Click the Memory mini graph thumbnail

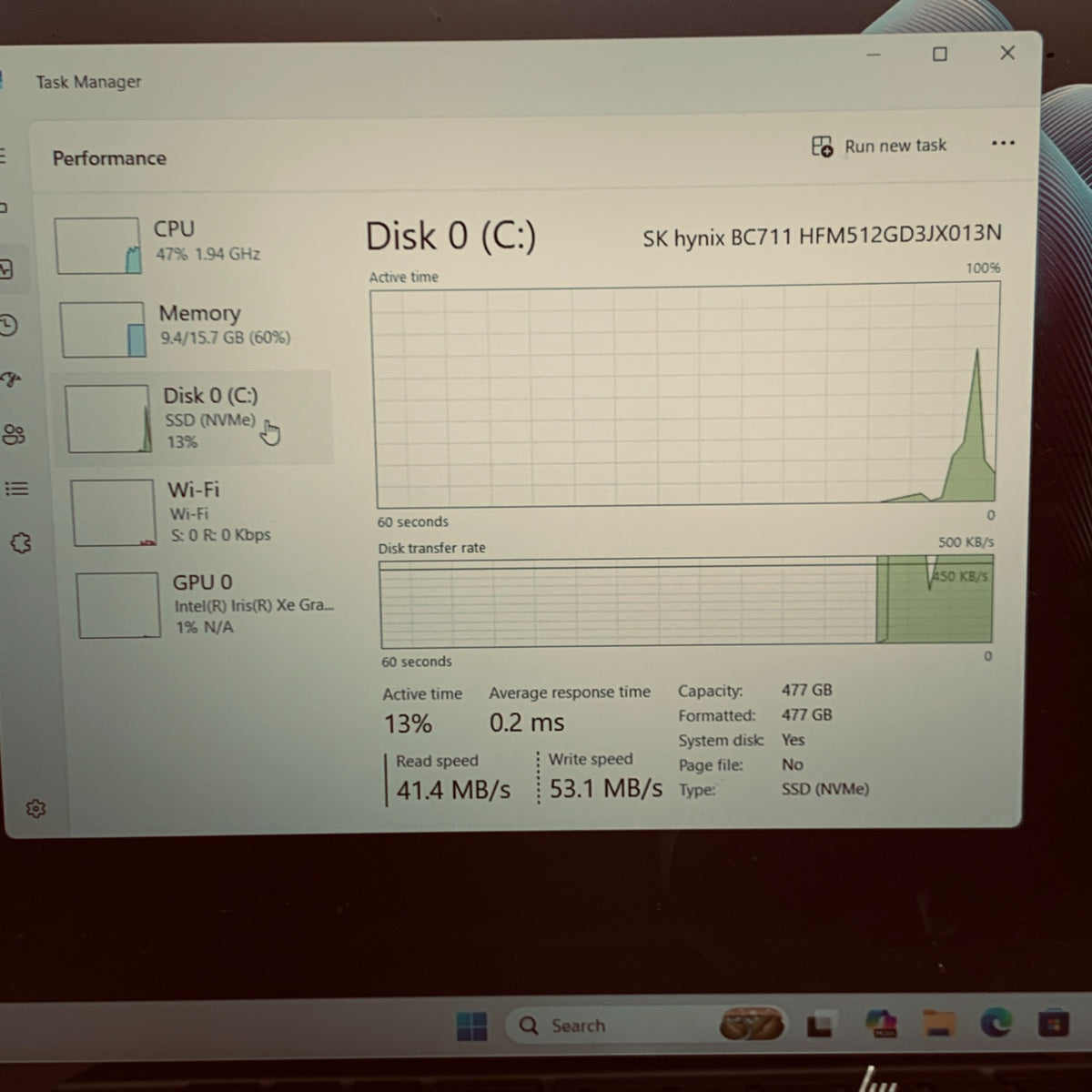point(103,329)
